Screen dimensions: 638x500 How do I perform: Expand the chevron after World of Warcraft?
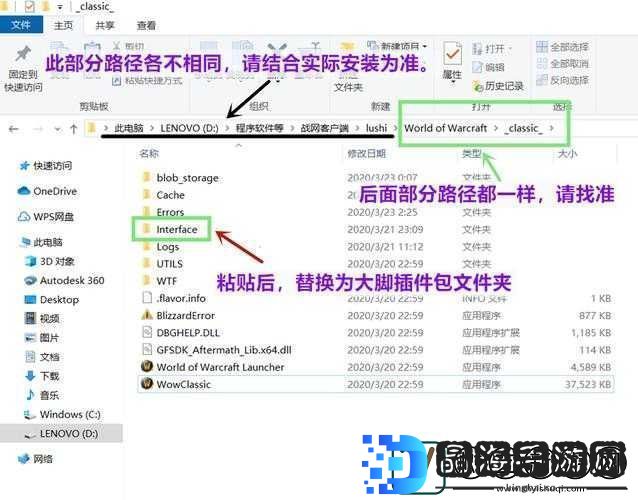[496, 128]
